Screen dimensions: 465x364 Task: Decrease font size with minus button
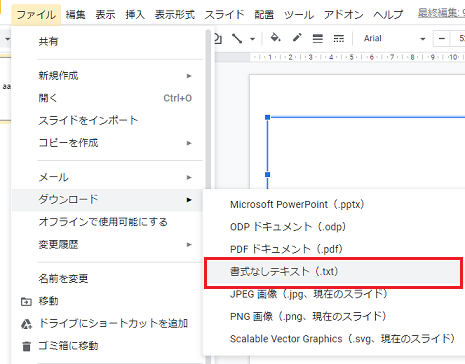tap(442, 39)
